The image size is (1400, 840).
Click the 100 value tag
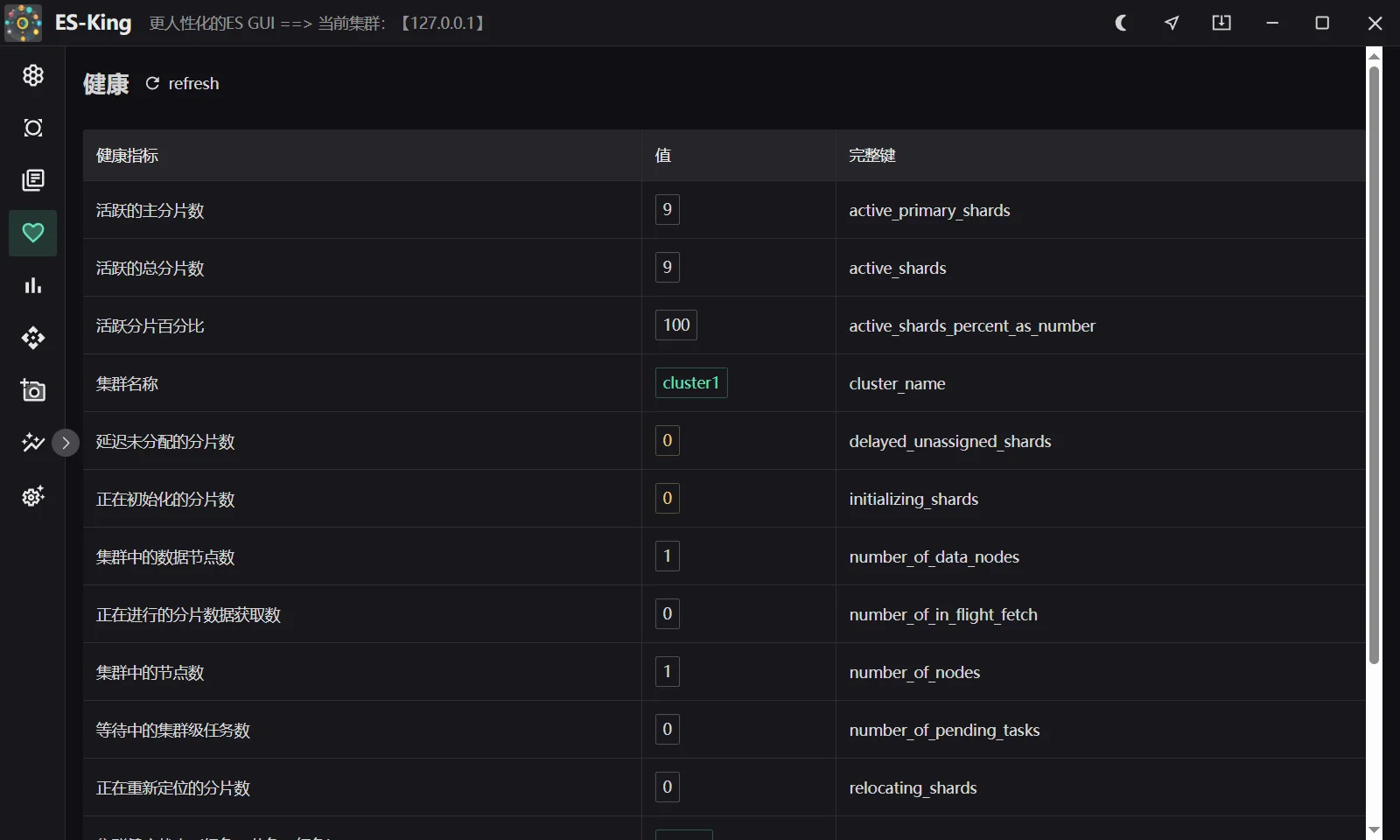(x=676, y=325)
